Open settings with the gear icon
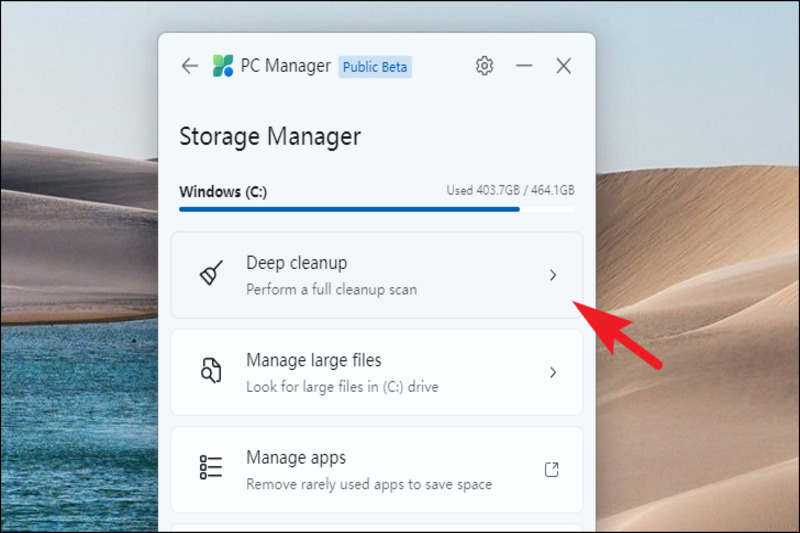This screenshot has width=800, height=533. 484,66
